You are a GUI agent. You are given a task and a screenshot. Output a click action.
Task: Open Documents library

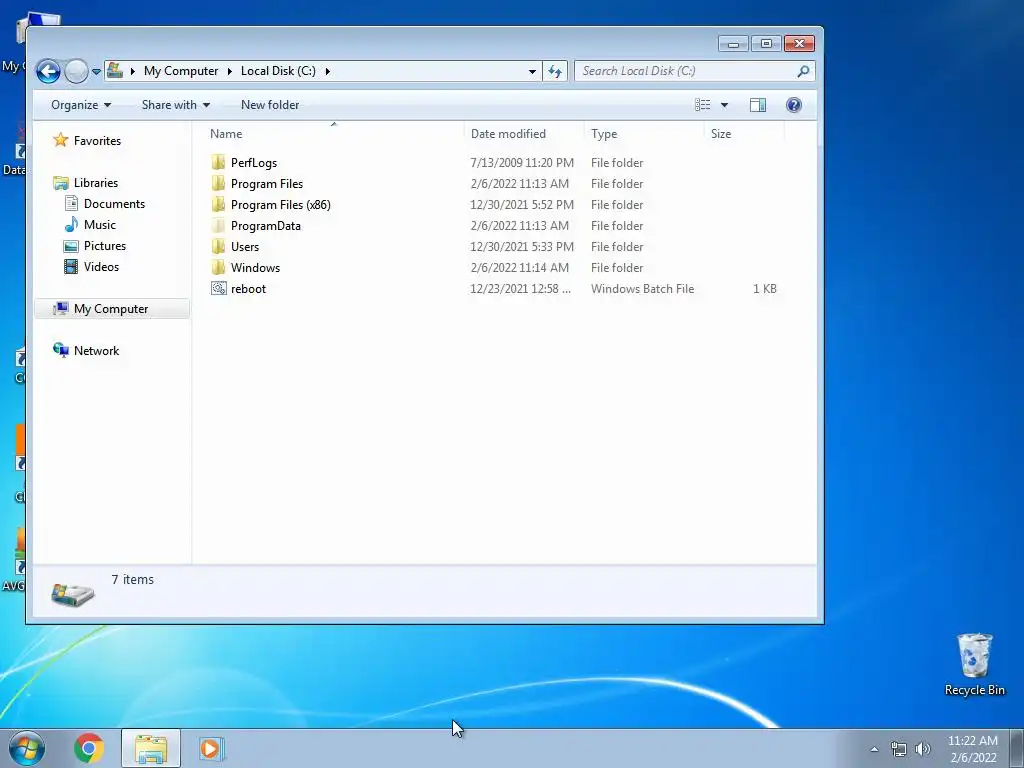pyautogui.click(x=114, y=204)
